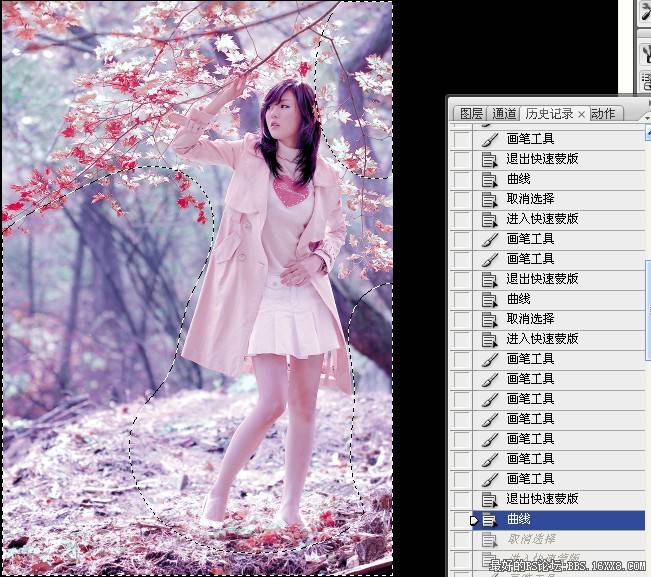Select the second black 取消选择 history state
The image size is (651, 577).
tap(558, 319)
